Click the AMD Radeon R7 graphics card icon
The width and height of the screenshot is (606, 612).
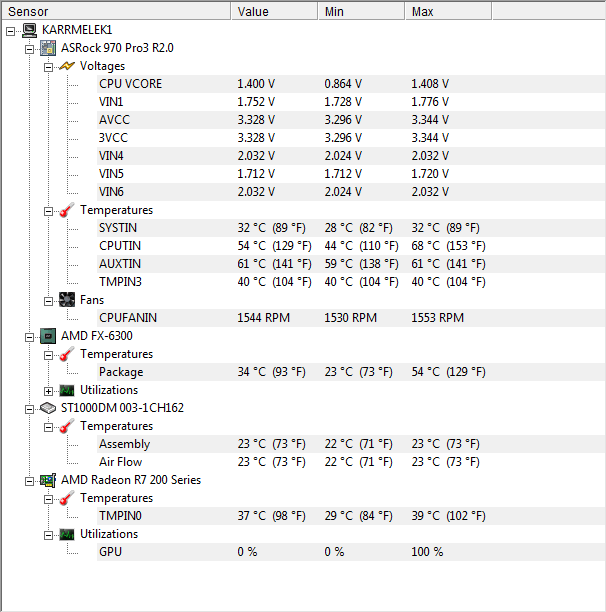pyautogui.click(x=48, y=480)
